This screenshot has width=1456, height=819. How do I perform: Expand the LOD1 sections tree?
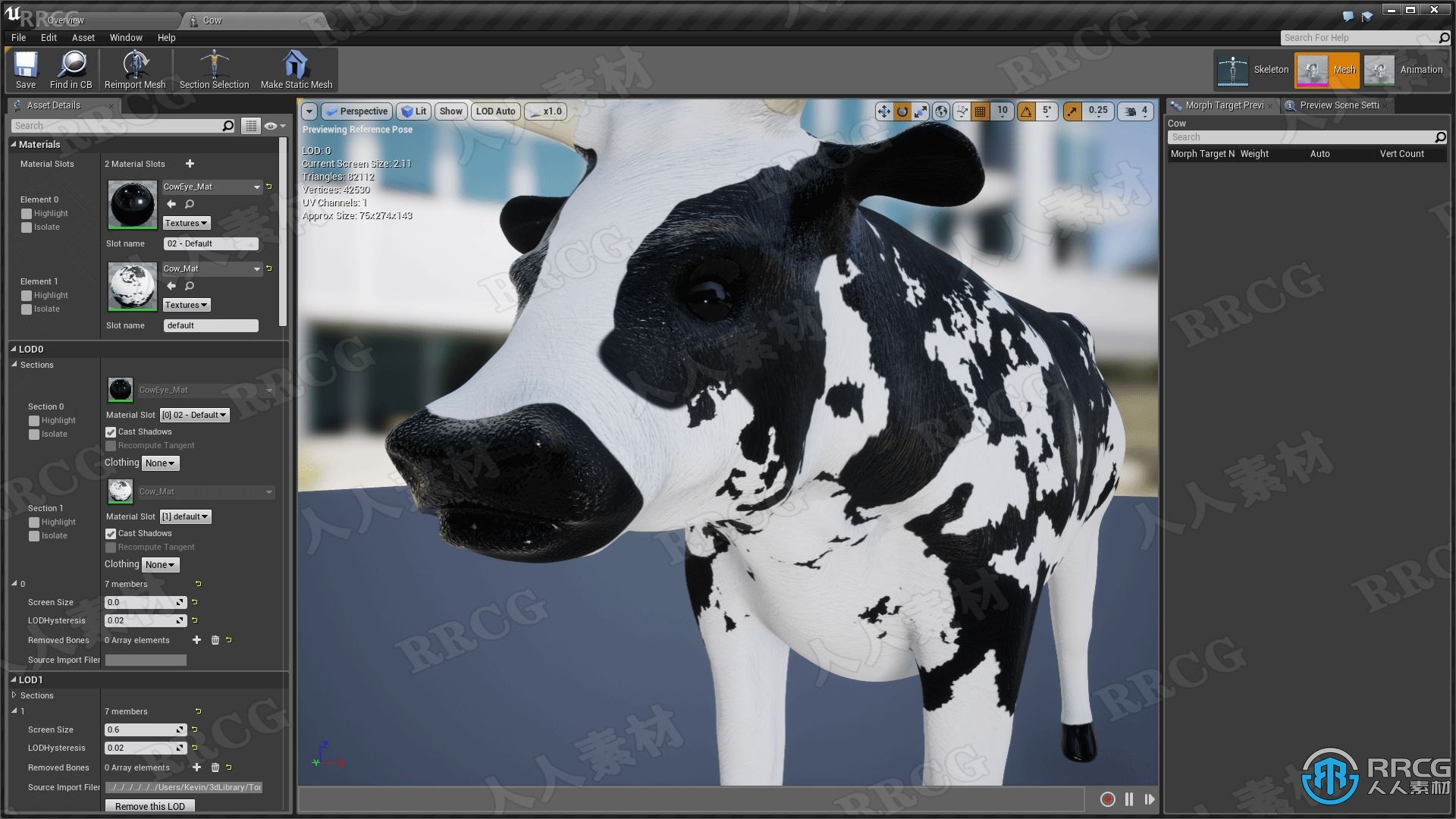14,694
